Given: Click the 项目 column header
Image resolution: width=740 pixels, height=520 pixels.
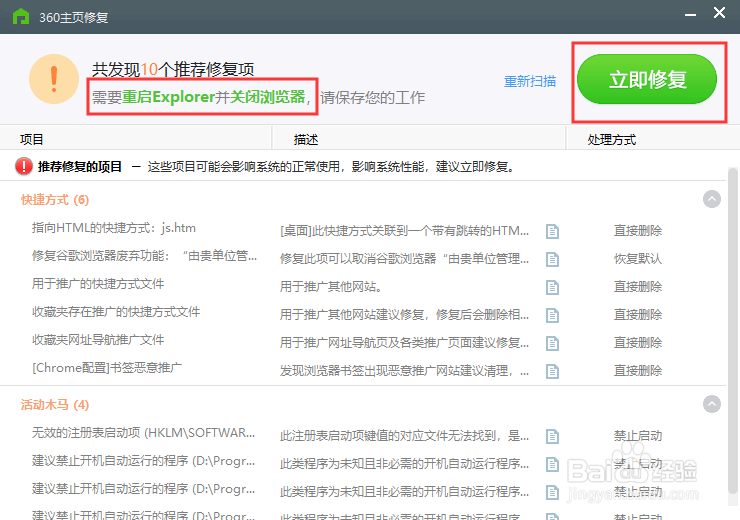Looking at the screenshot, I should click(32, 139).
